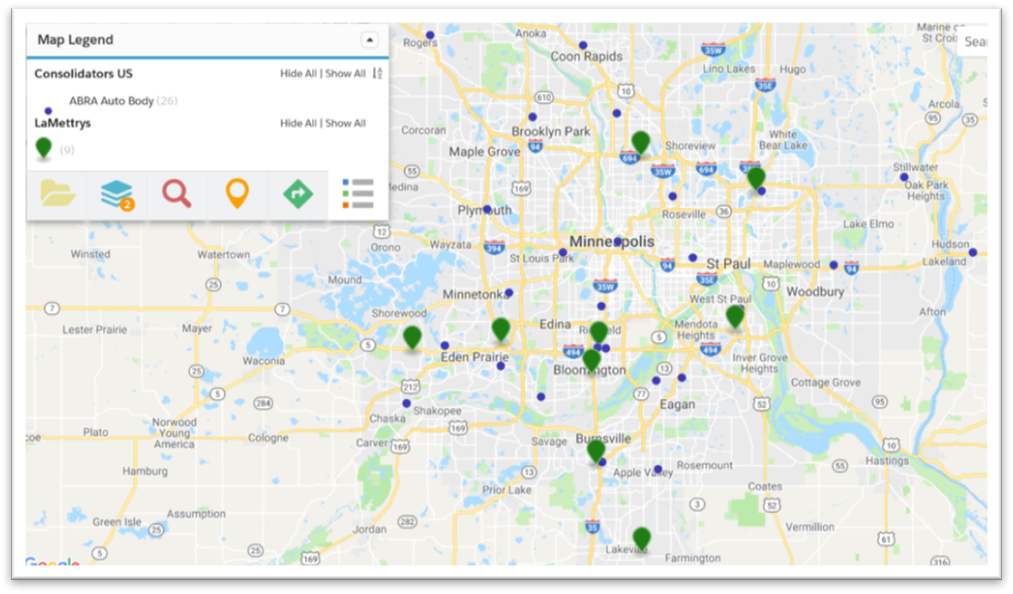The width and height of the screenshot is (1013, 594).
Task: Open the folder icon in legend toolbar
Action: 57,193
